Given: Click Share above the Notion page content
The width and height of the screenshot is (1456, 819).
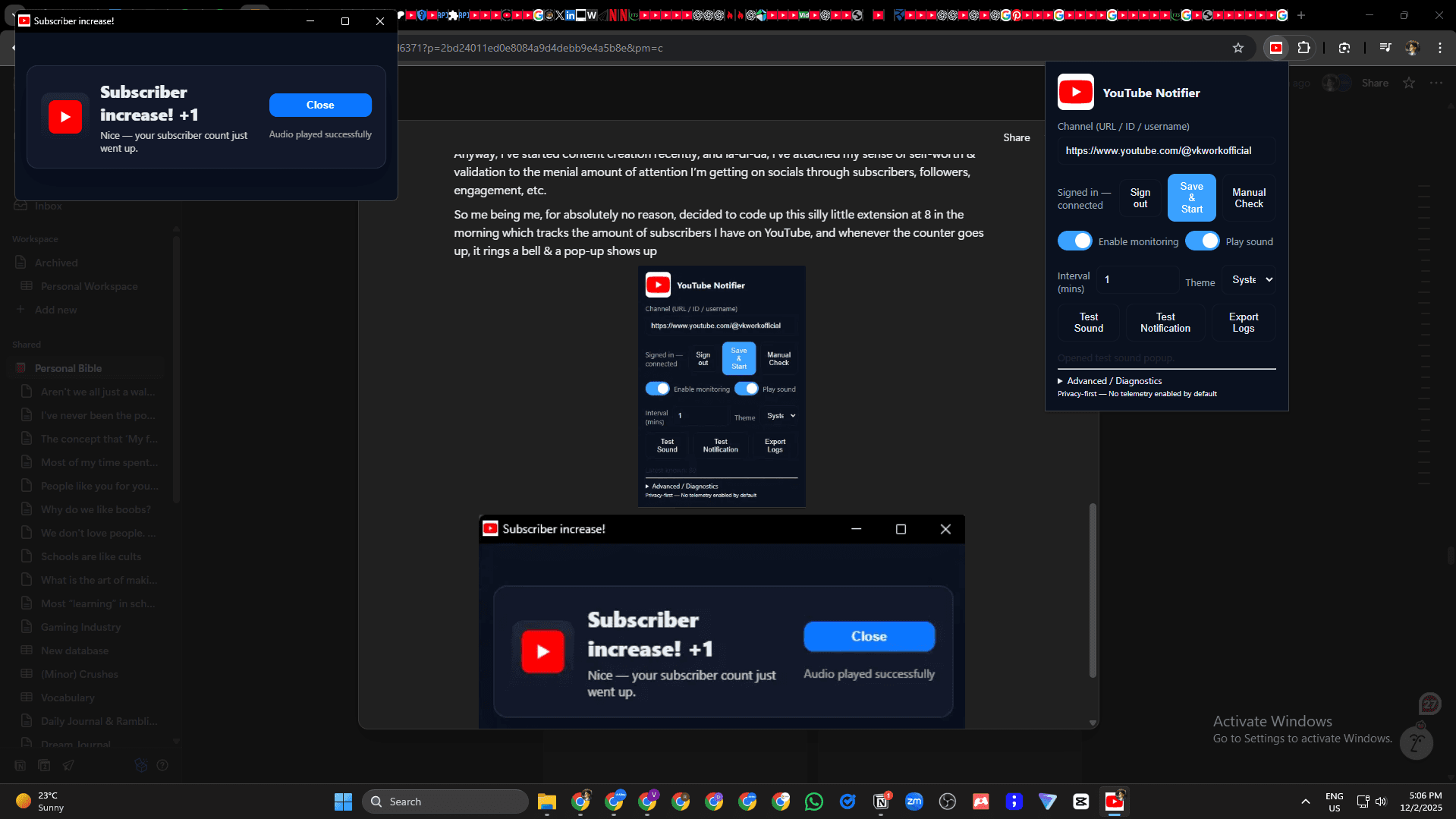Looking at the screenshot, I should click(x=1017, y=137).
